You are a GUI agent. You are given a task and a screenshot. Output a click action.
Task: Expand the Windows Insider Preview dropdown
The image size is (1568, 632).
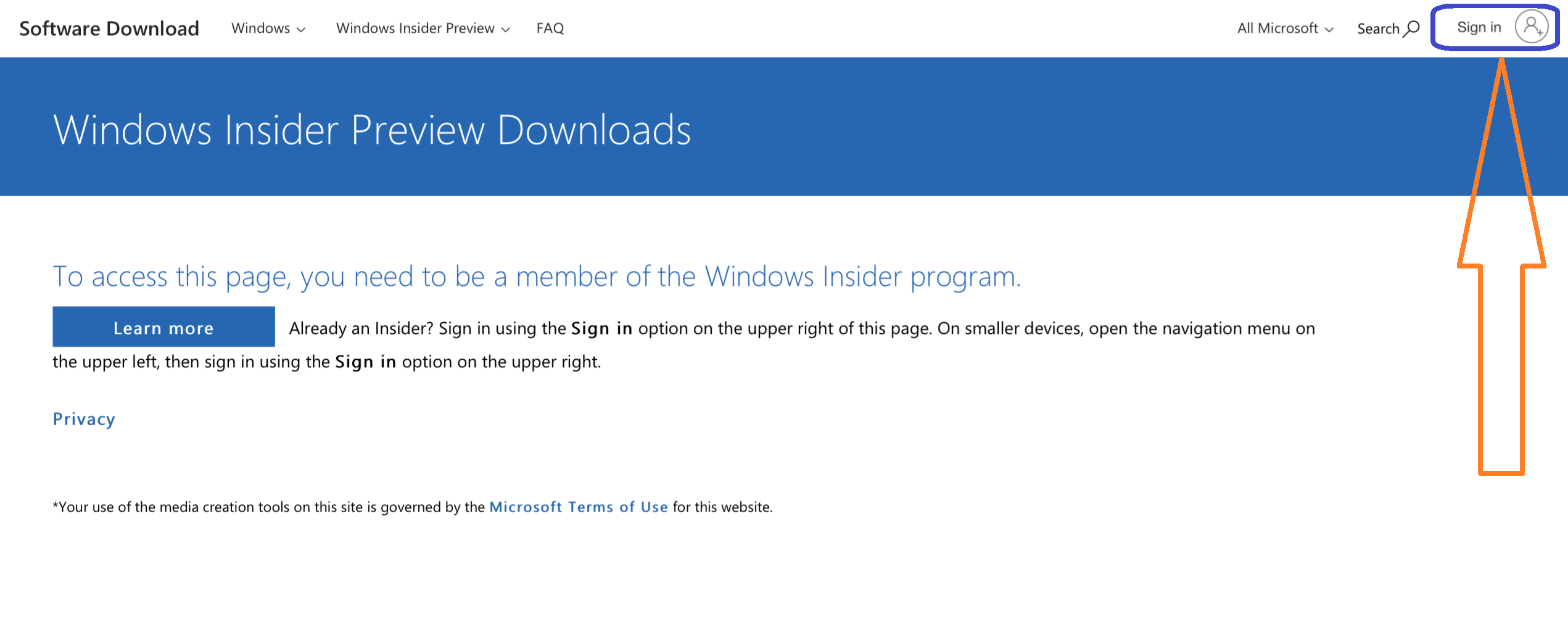[423, 28]
